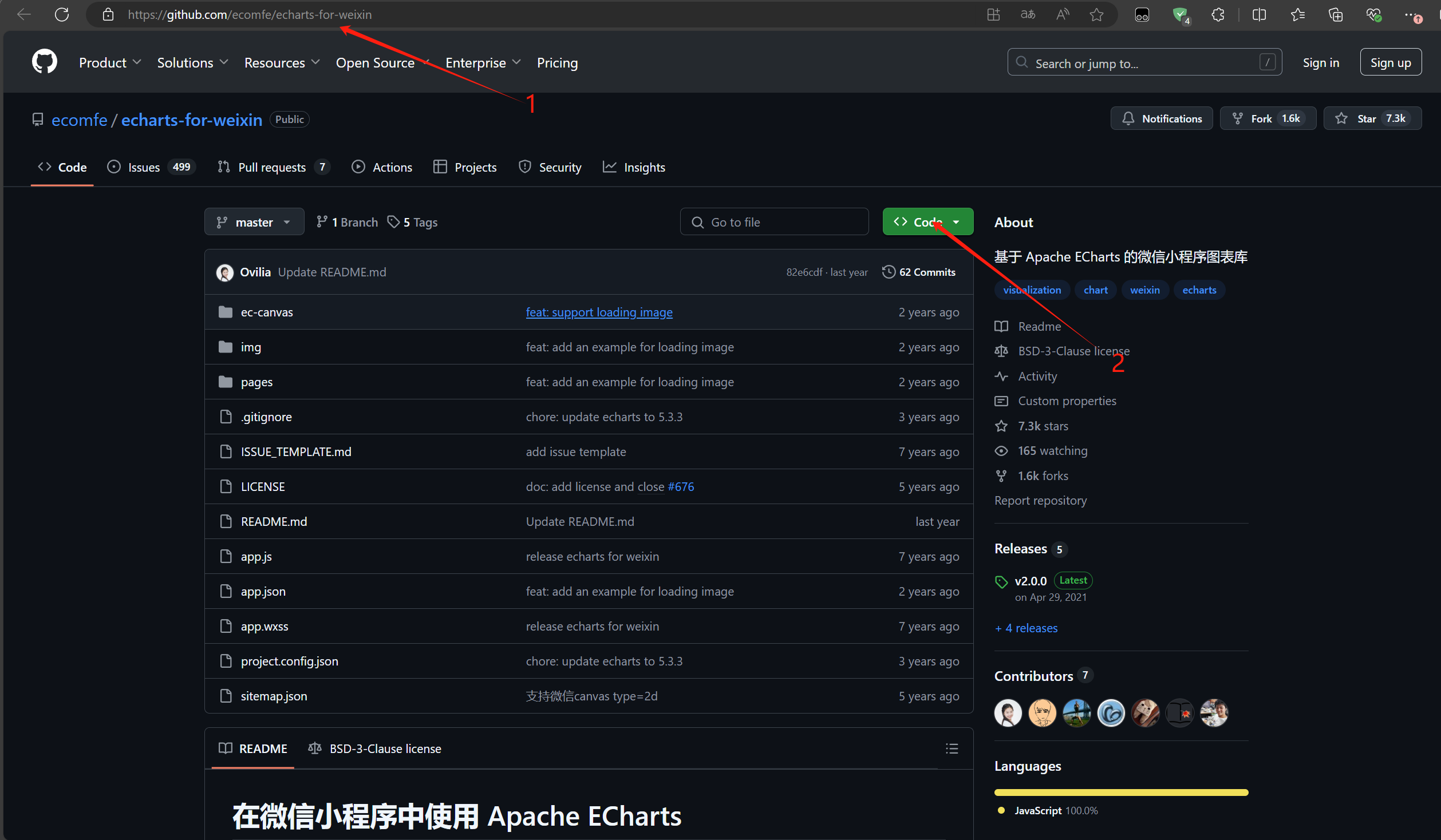
Task: Focus the Go to file field
Action: (774, 222)
